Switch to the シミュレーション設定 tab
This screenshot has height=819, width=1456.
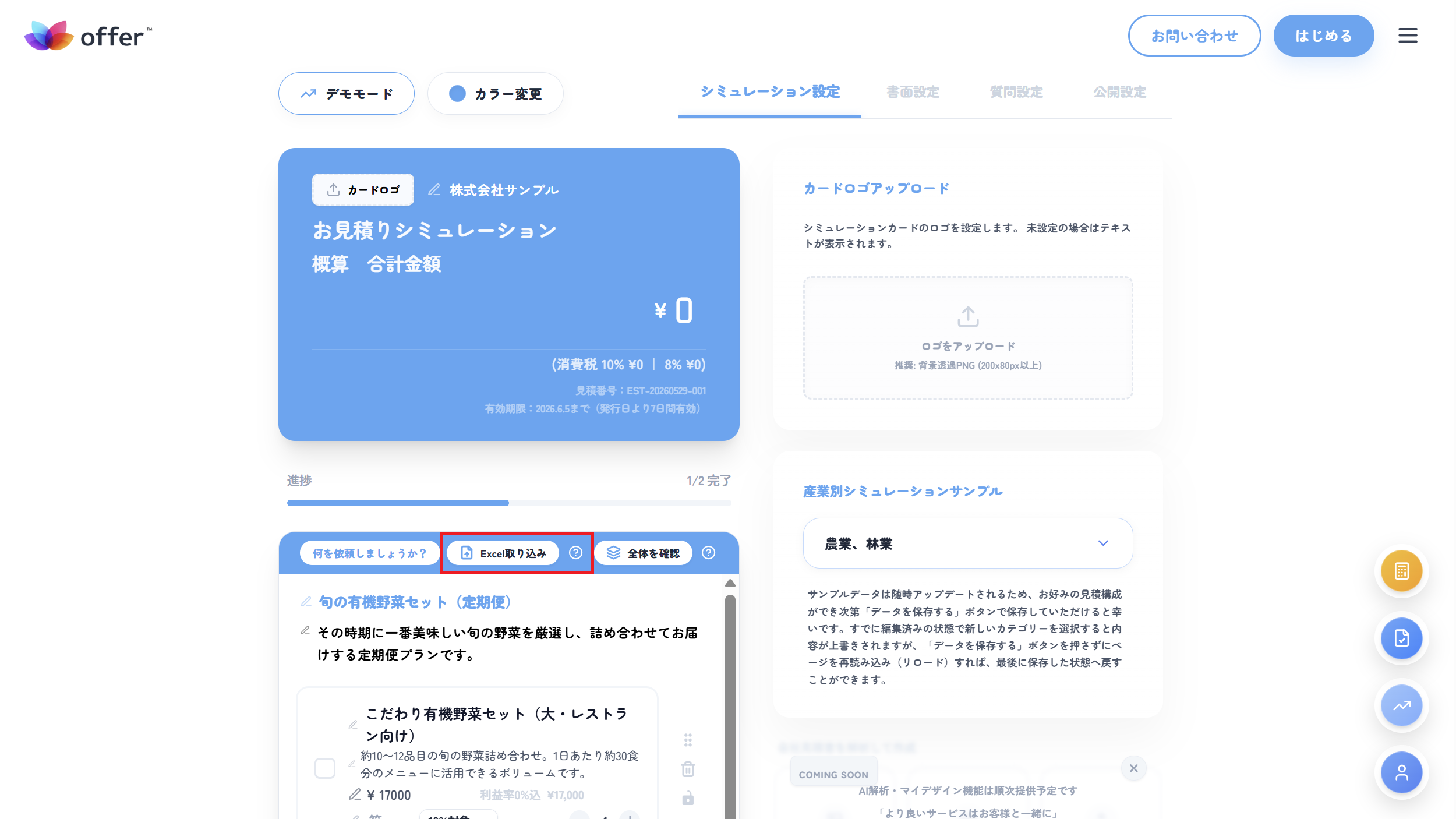[x=770, y=92]
